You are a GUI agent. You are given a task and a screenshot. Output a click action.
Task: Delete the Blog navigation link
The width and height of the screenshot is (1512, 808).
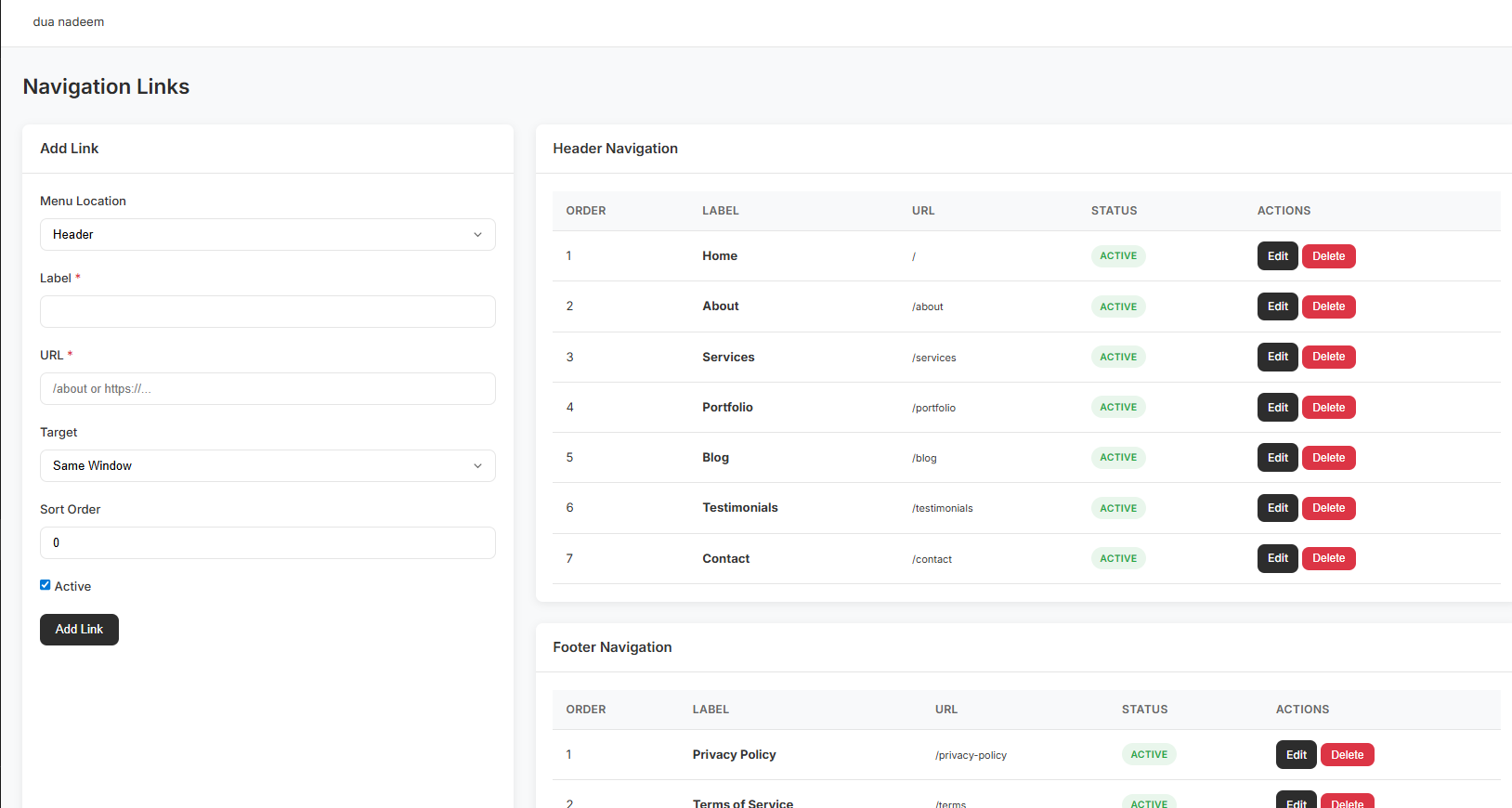[x=1328, y=458]
